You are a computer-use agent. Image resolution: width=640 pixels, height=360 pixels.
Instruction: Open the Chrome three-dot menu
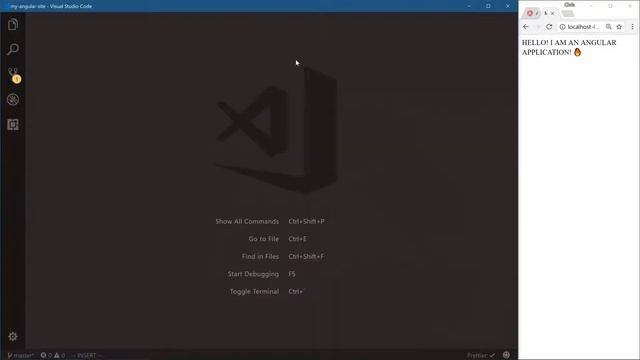click(632, 27)
